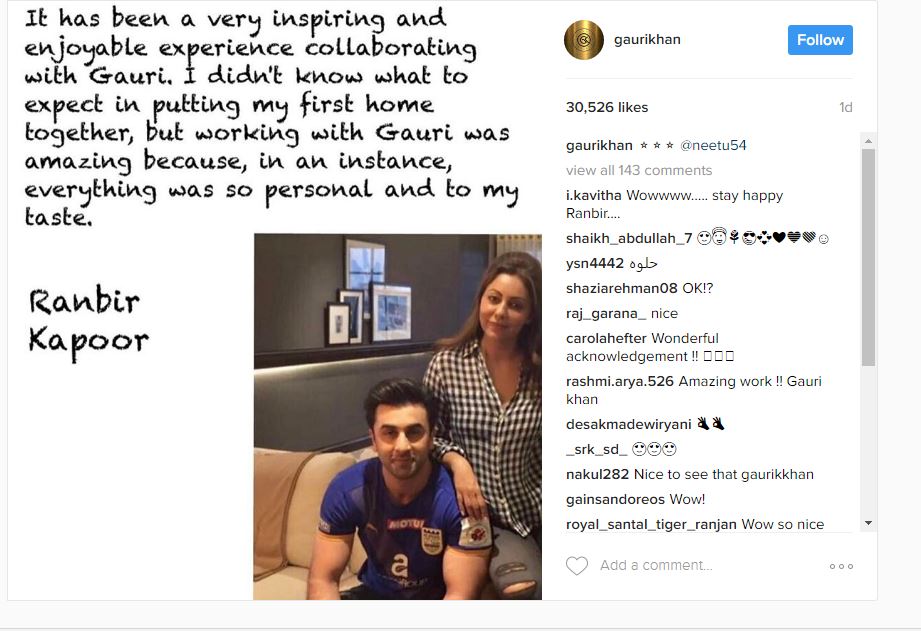This screenshot has height=631, width=921.
Task: Open rashmi.arya.526 profile link
Action: tap(620, 381)
